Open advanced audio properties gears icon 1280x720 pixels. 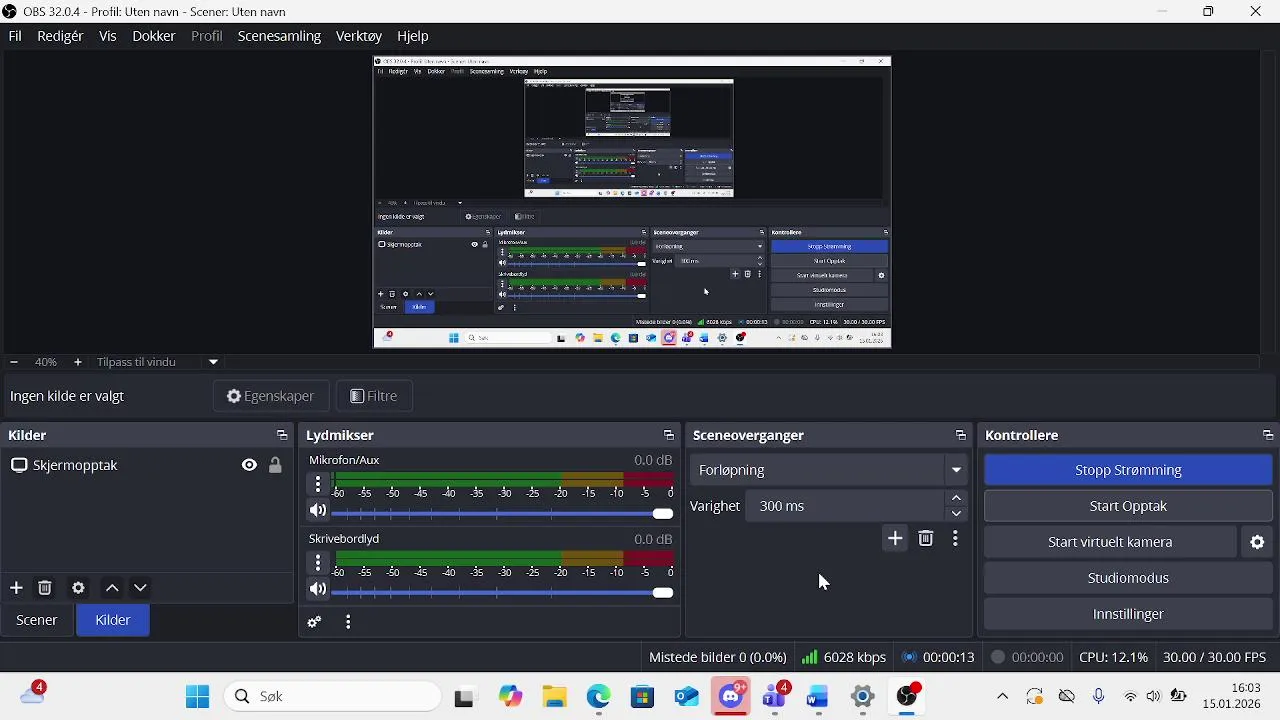(314, 622)
